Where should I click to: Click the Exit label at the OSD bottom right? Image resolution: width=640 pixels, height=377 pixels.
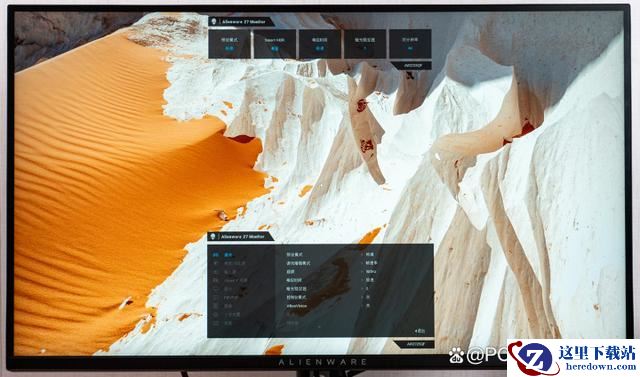420,330
